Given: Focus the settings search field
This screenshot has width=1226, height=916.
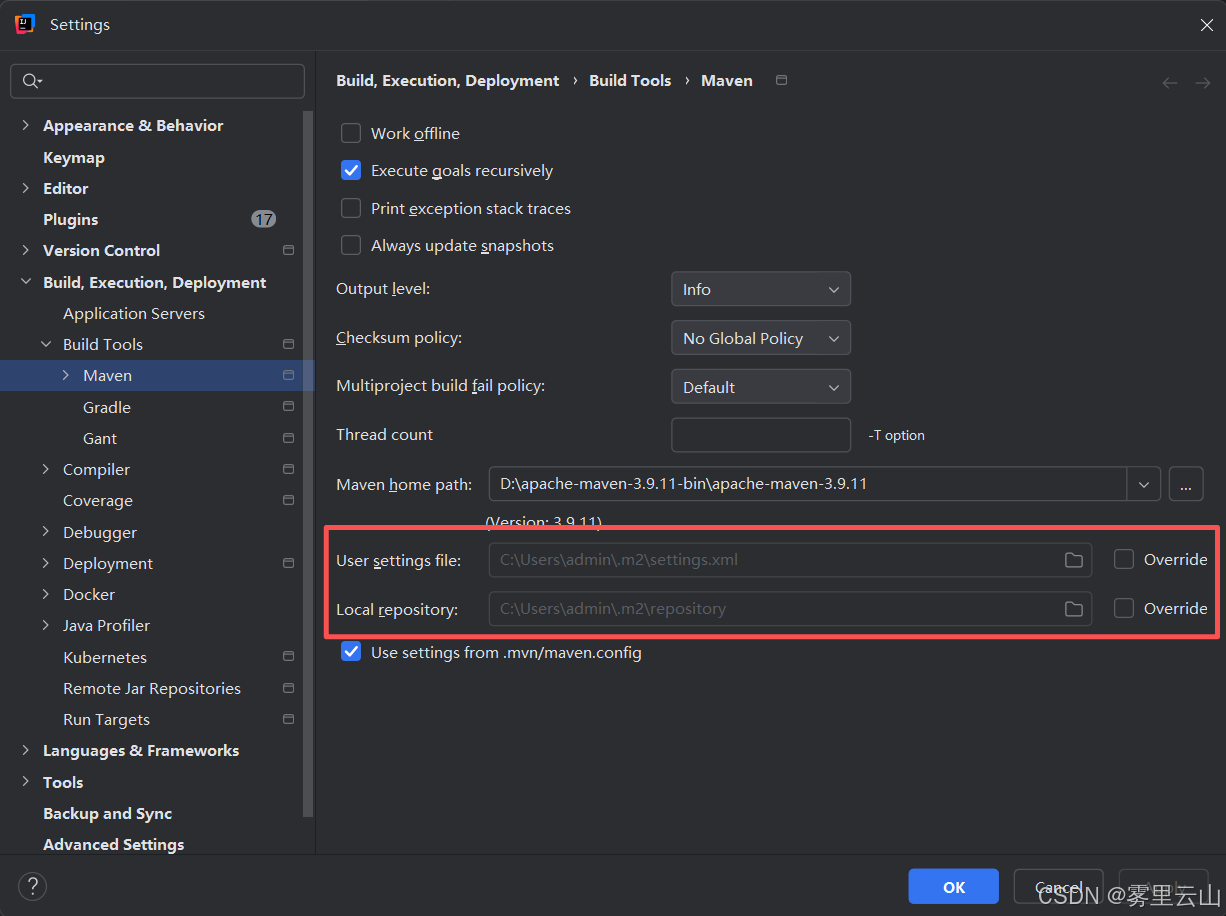Looking at the screenshot, I should [157, 81].
